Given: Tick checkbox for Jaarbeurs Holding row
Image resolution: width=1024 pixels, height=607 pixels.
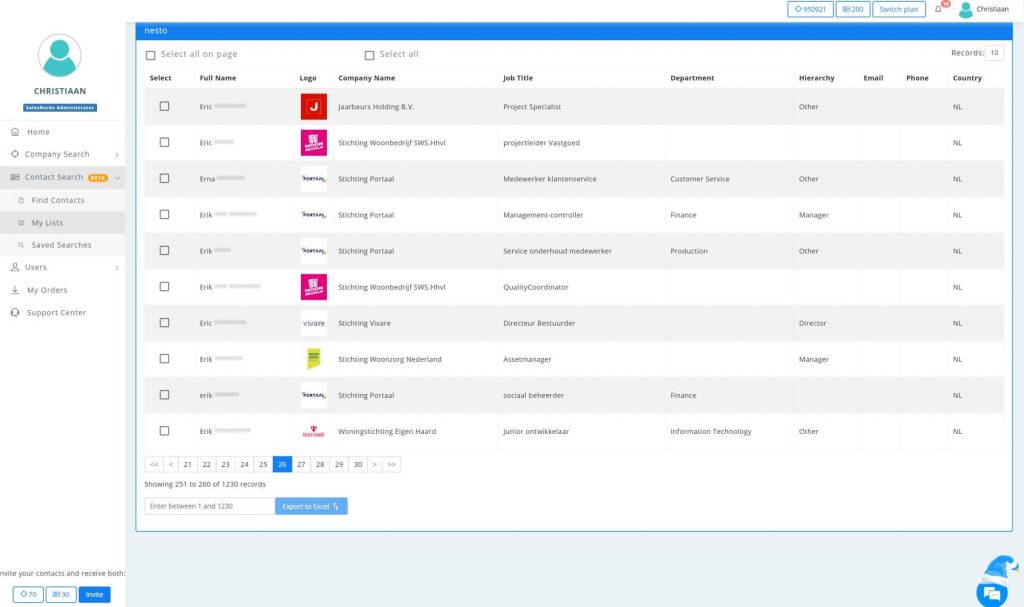Looking at the screenshot, I should coord(165,107).
